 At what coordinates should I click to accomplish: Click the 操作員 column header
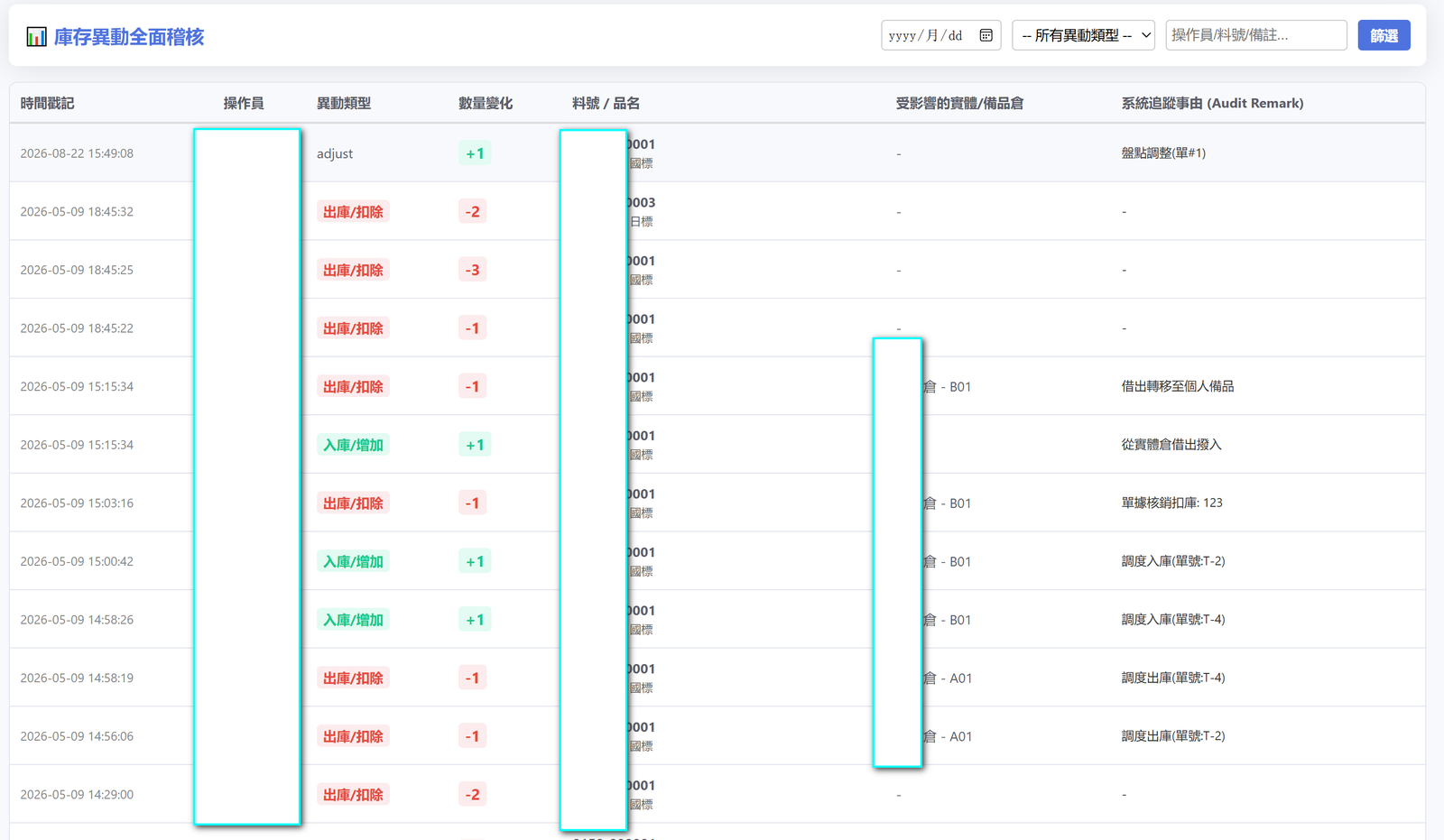(244, 104)
